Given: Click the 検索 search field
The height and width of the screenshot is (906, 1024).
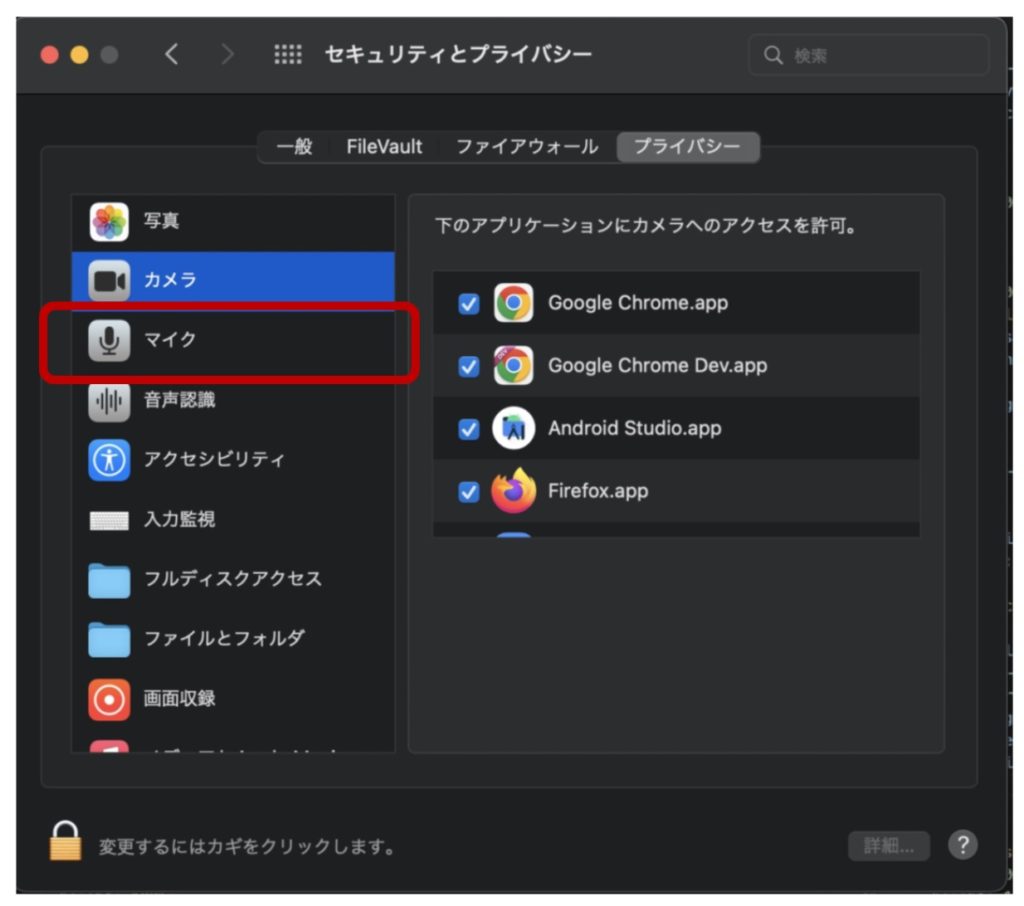Looking at the screenshot, I should [868, 56].
